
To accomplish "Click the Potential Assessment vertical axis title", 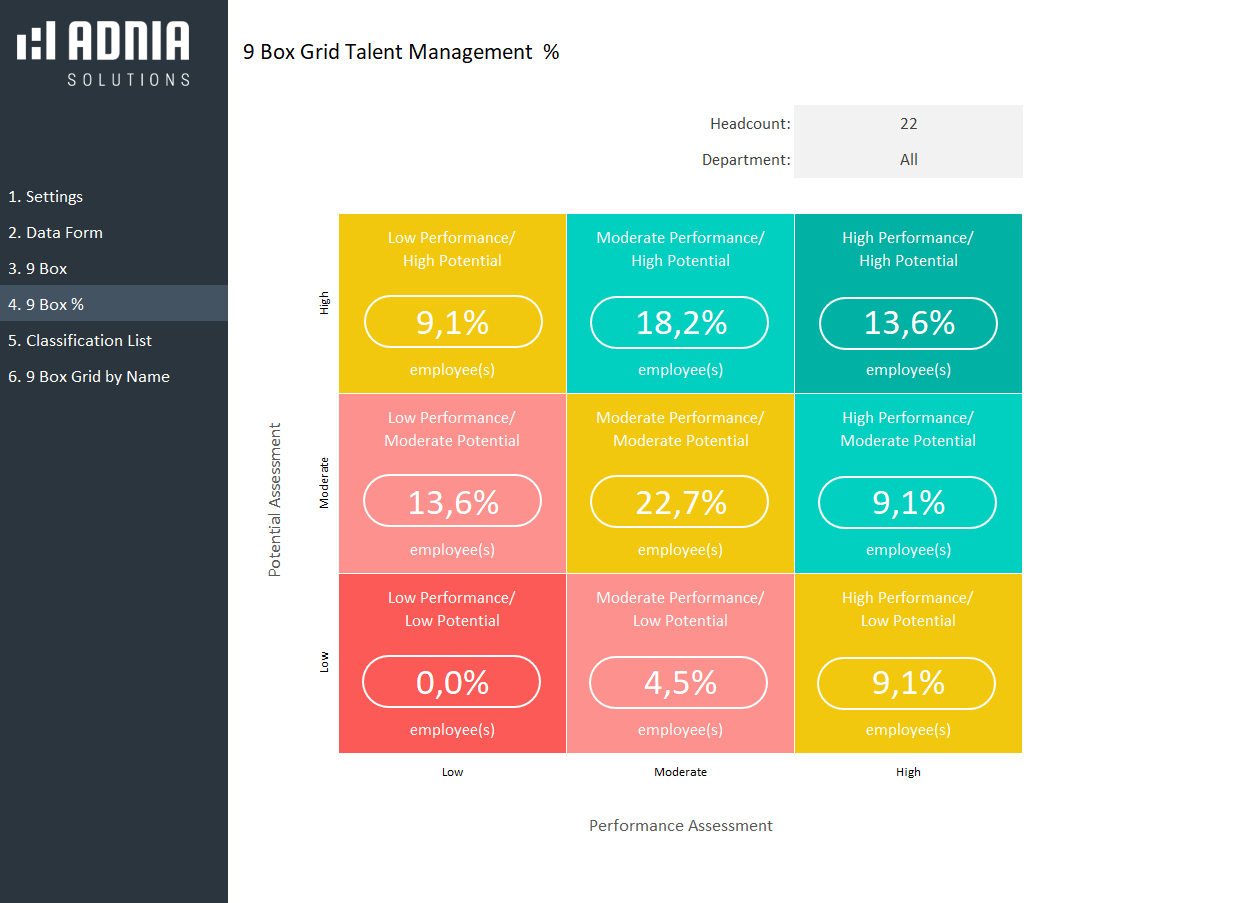I will (275, 500).
